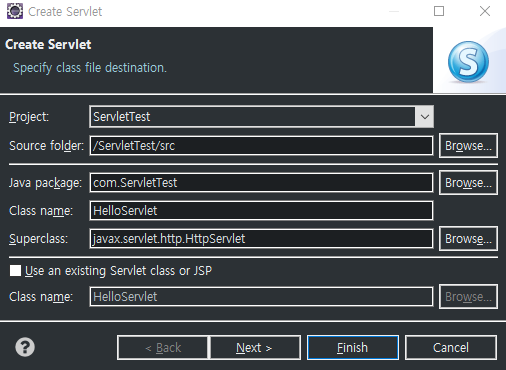Image resolution: width=506 pixels, height=370 pixels.
Task: Click the Project combo box showing ServletTest
Action: click(261, 117)
